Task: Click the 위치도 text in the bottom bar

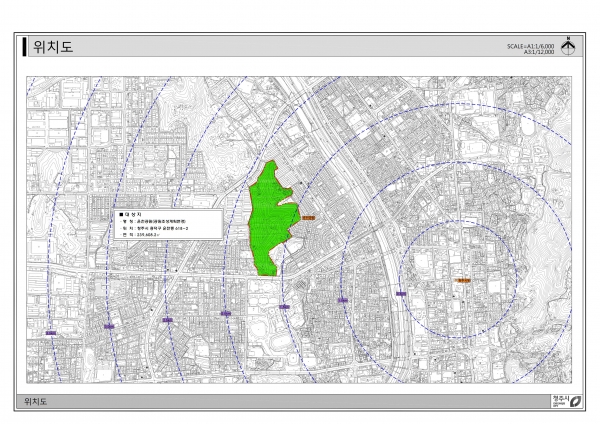Action: click(x=36, y=402)
